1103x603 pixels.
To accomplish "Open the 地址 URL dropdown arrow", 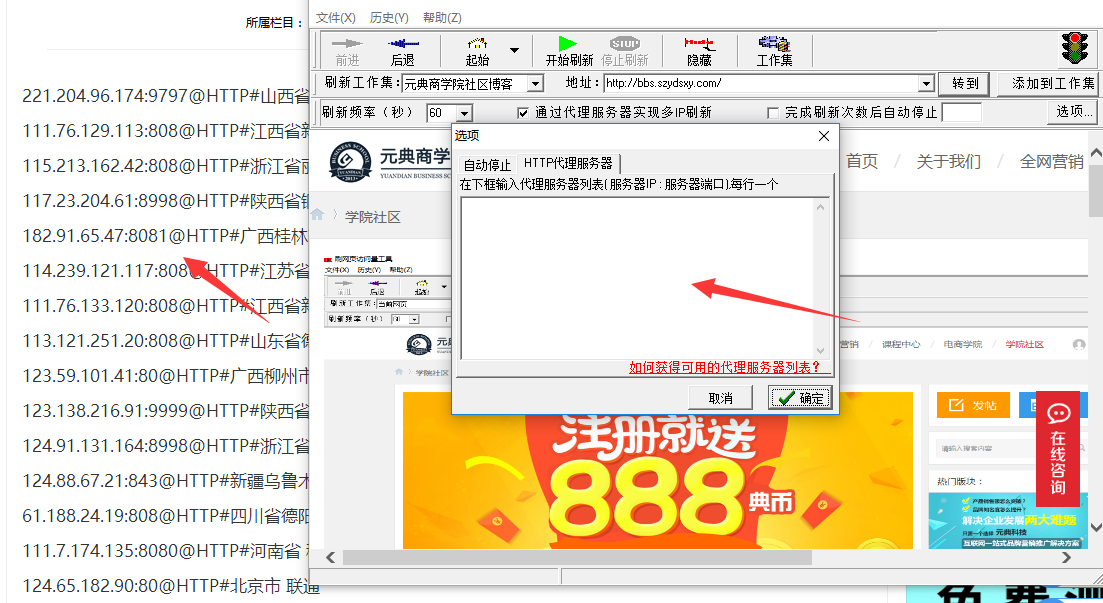I will pyautogui.click(x=926, y=84).
